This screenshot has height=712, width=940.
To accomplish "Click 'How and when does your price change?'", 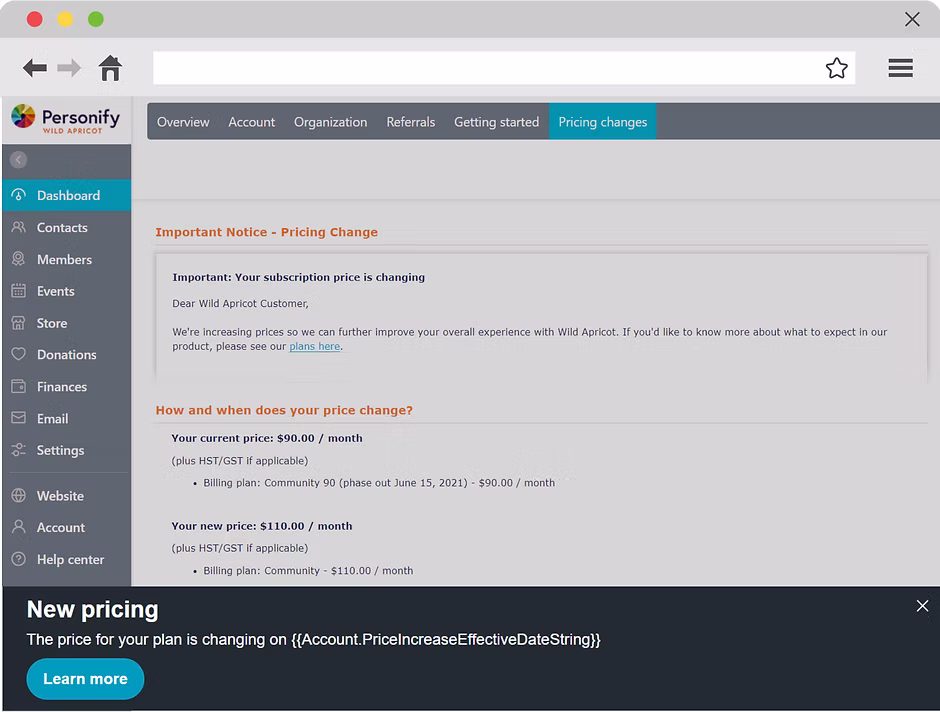I will (x=284, y=410).
